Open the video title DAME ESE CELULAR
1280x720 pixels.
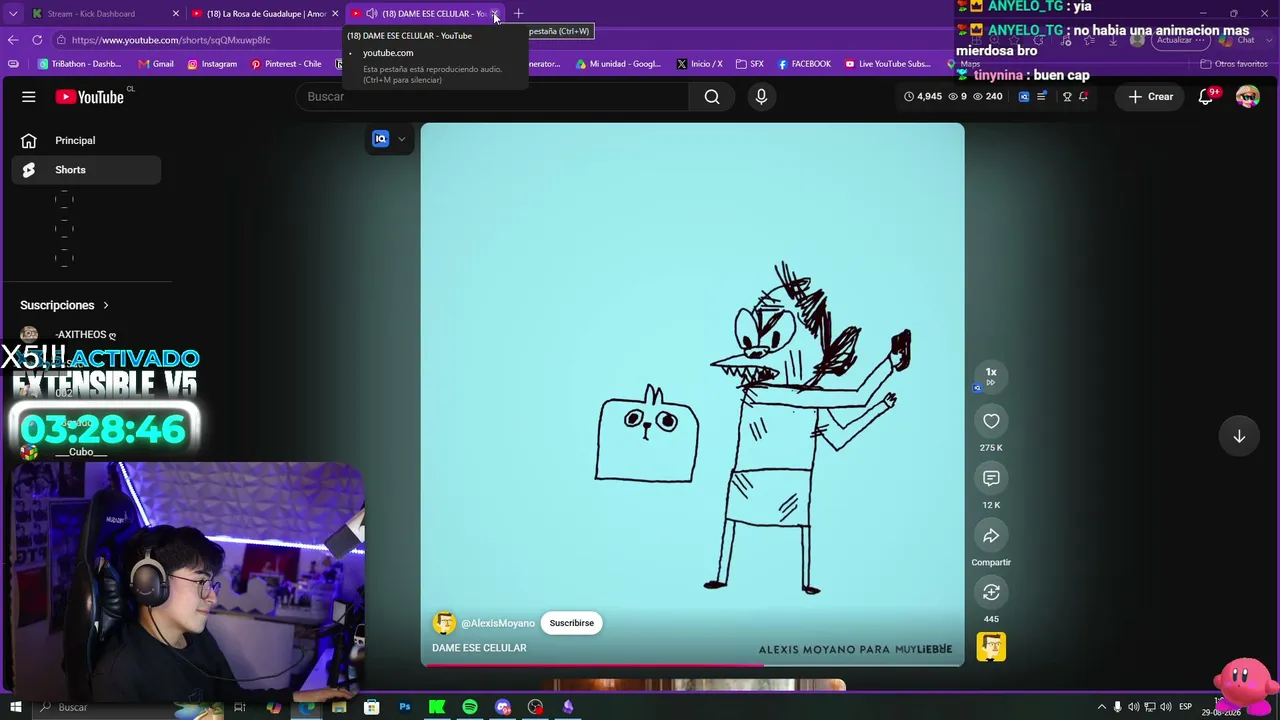[x=479, y=648]
